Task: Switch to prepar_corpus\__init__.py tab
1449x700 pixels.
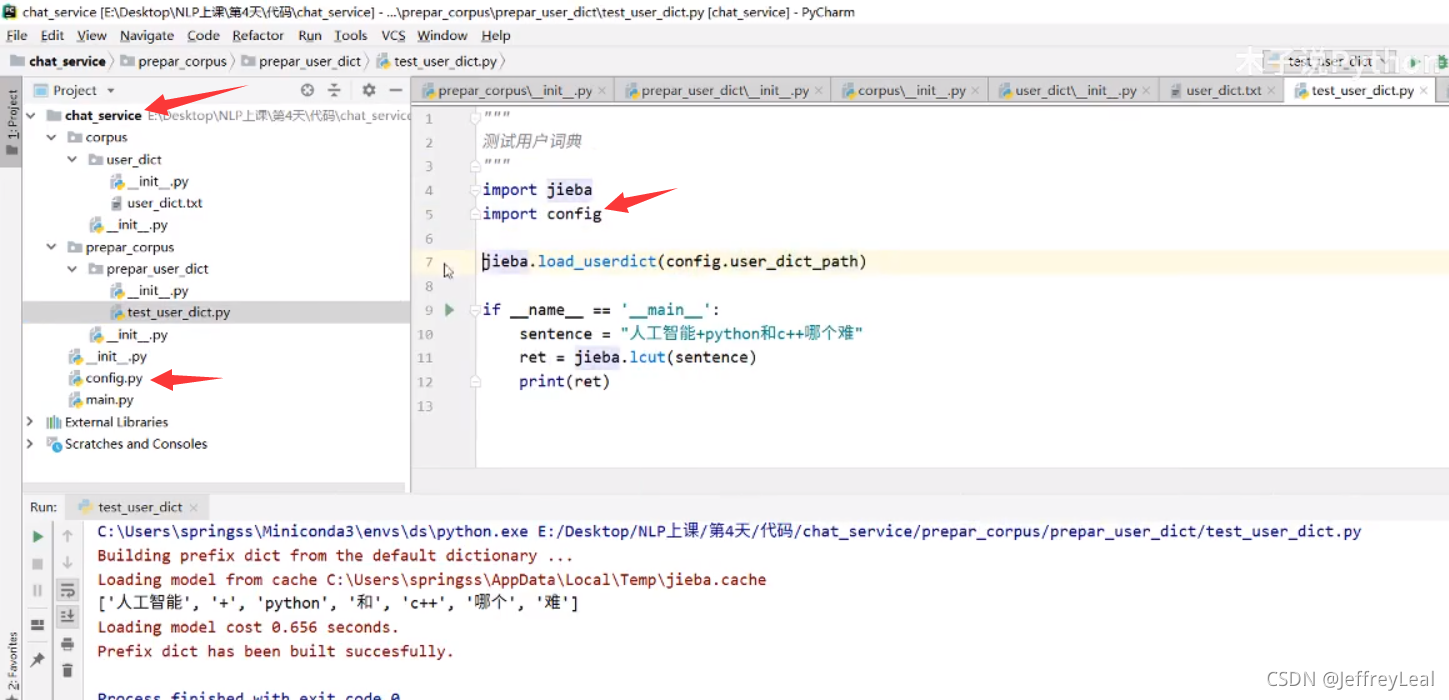Action: pyautogui.click(x=513, y=90)
